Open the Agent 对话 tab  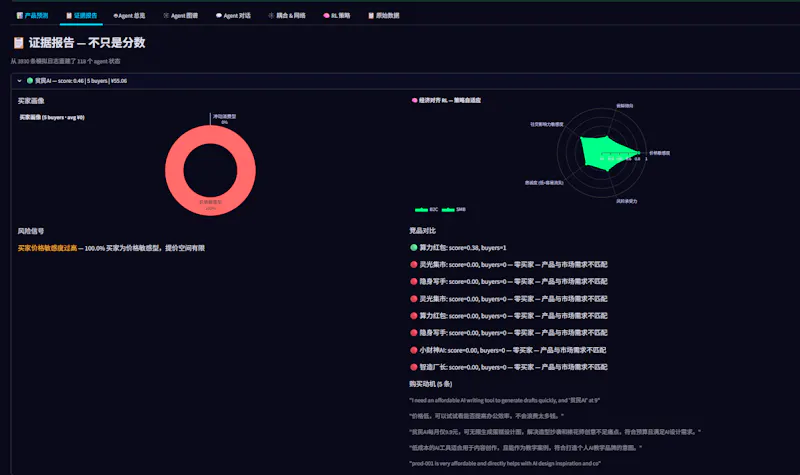click(x=233, y=16)
